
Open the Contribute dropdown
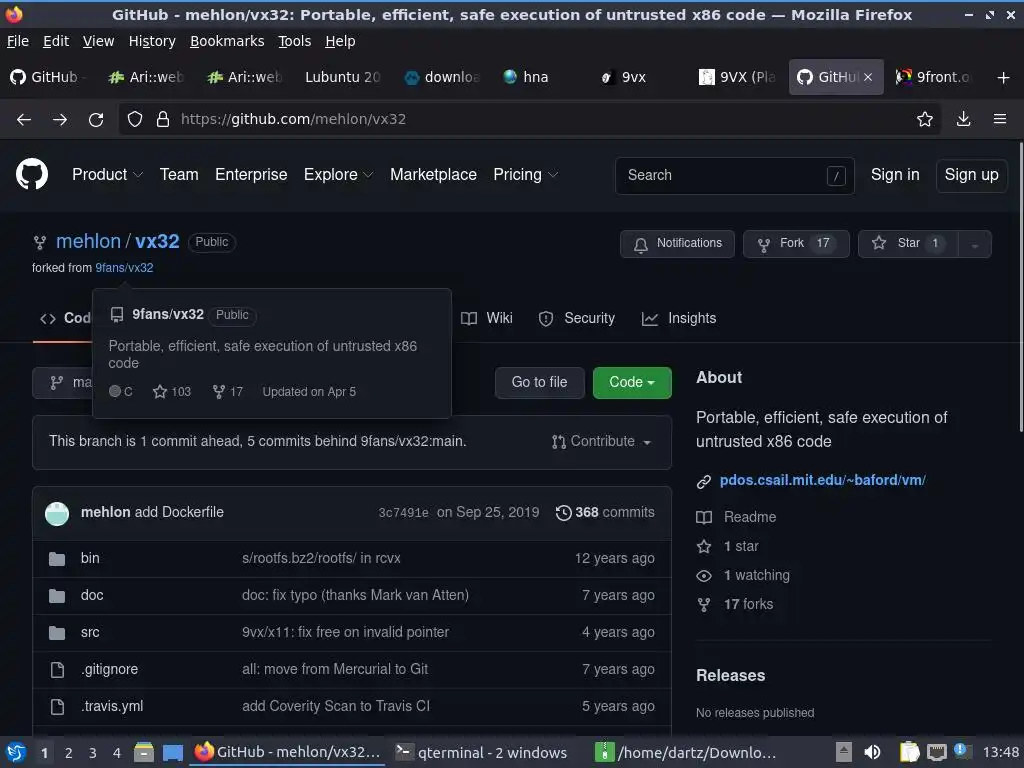[x=601, y=441]
